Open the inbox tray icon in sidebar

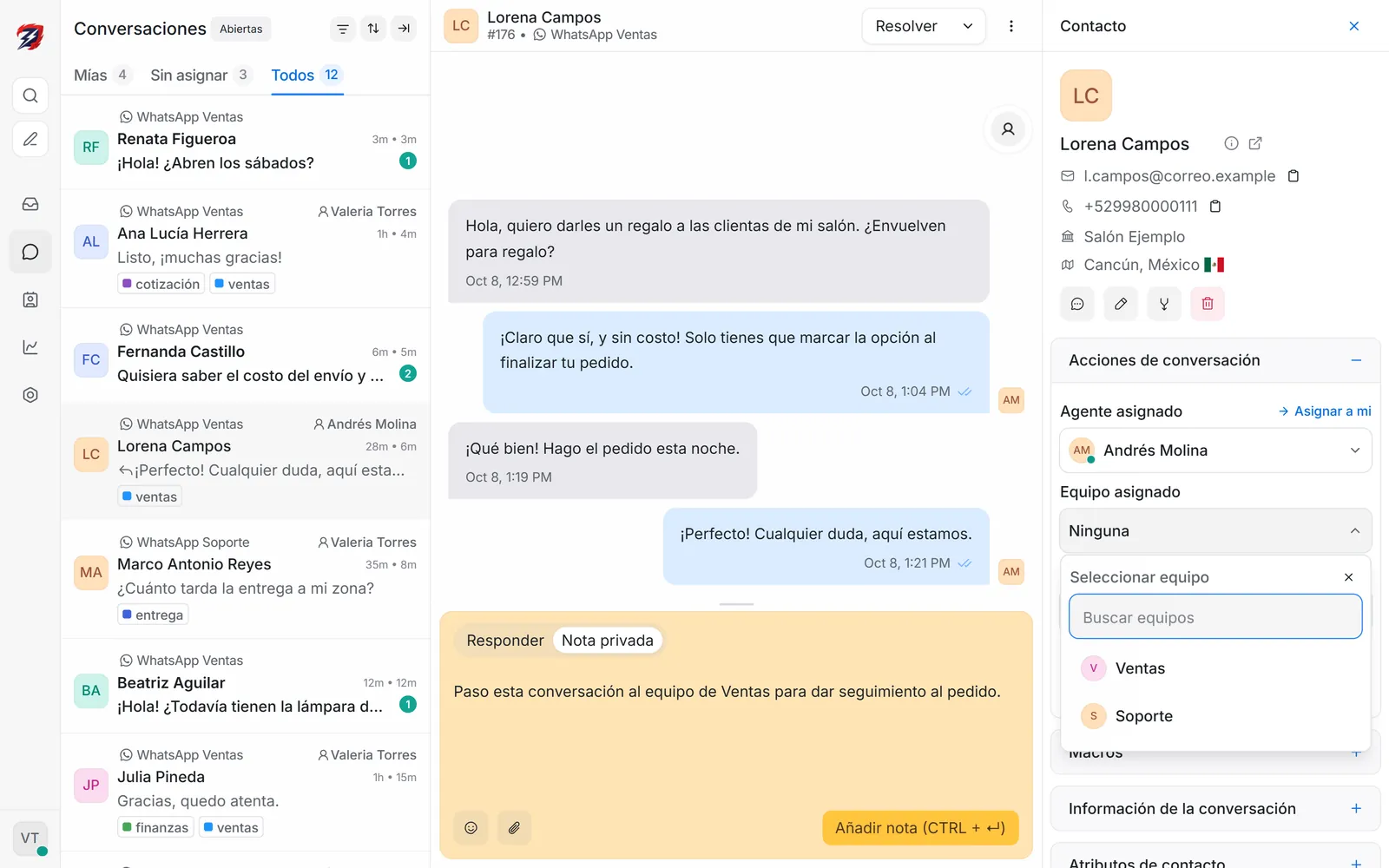point(30,204)
